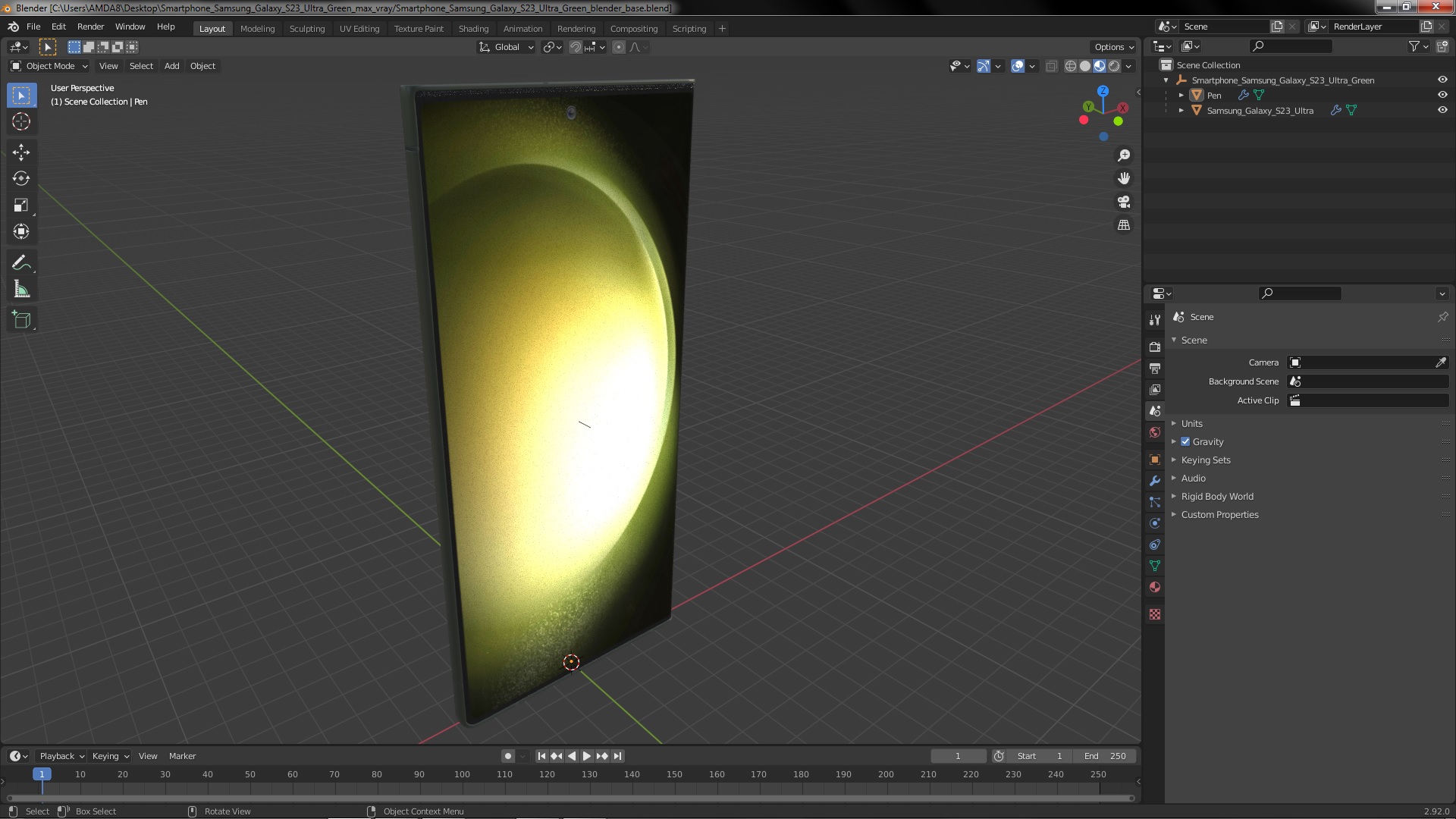Open the World properties tab
1456x819 pixels.
1155,432
